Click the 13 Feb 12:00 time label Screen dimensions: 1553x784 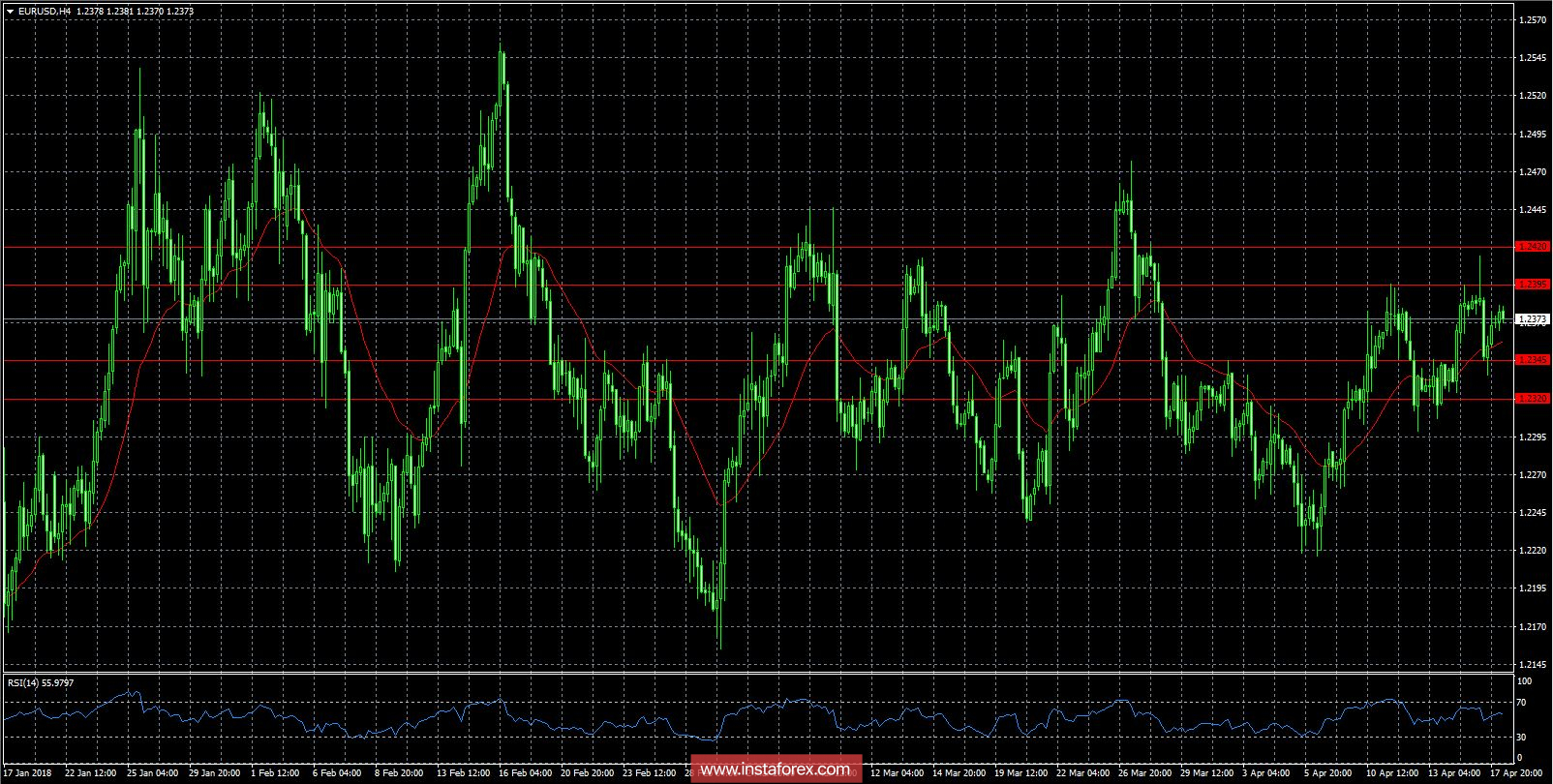tap(465, 773)
